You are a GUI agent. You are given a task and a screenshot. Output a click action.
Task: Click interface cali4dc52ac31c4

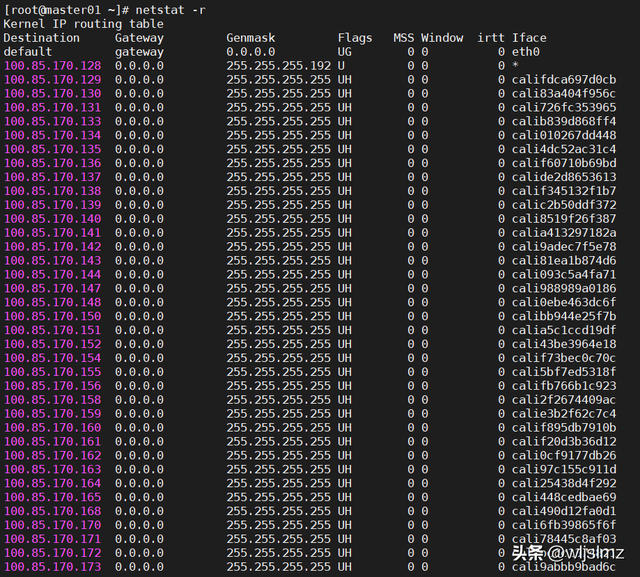coord(564,149)
